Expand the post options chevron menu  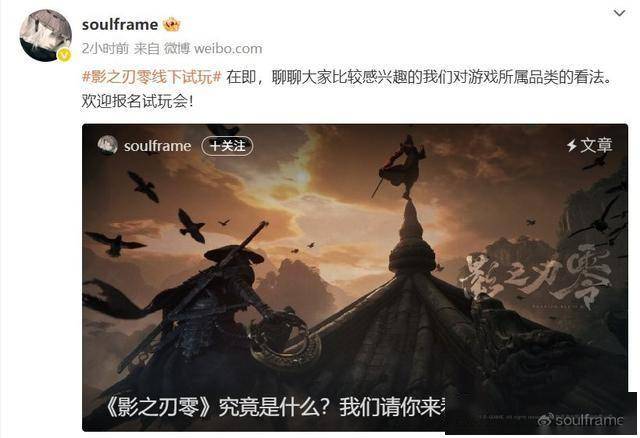[x=619, y=13]
